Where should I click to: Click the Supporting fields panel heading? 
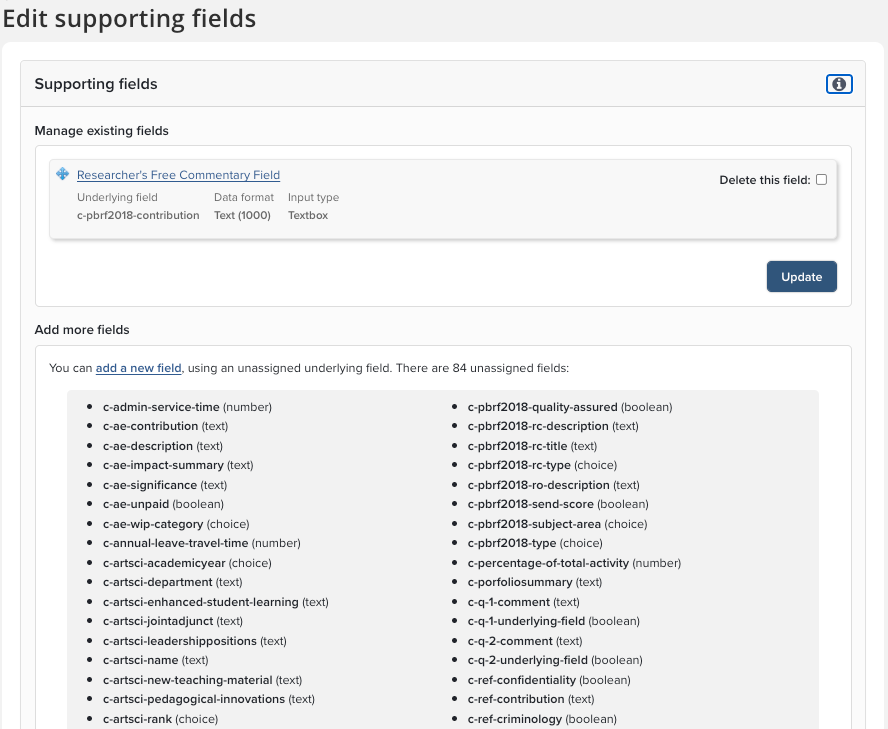96,84
